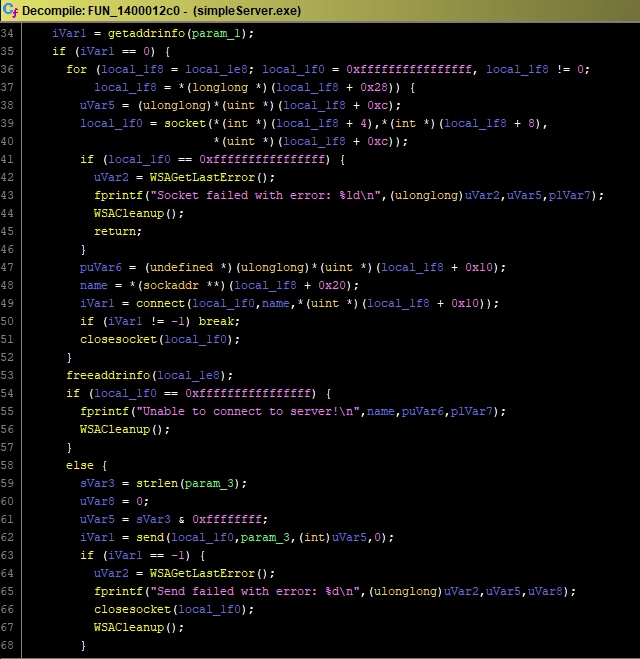Click the for keyword on line 36

tap(76, 69)
